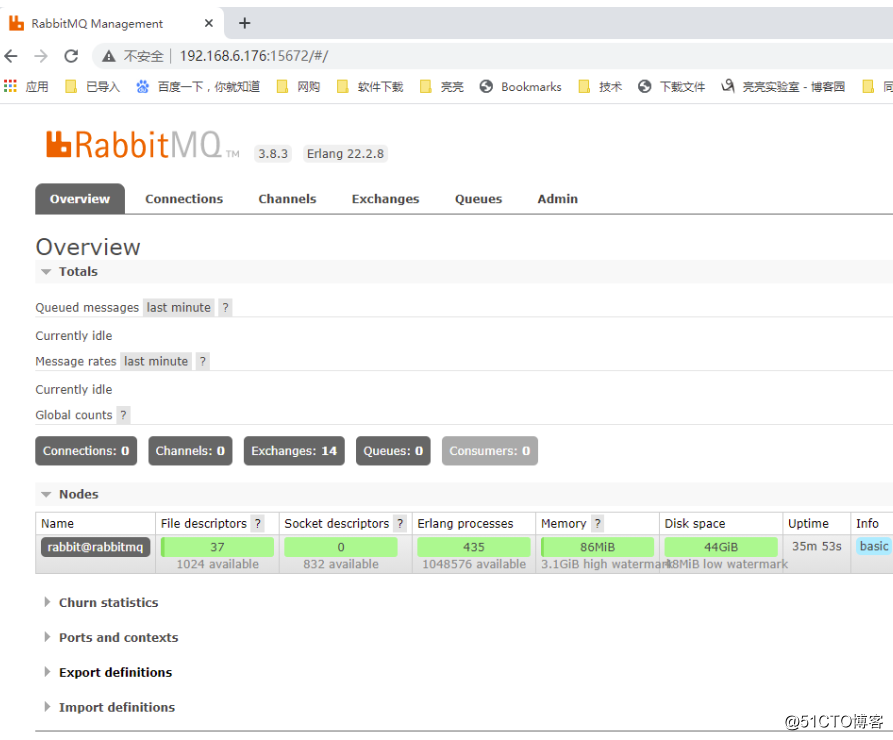Click the 832 available text
The height and width of the screenshot is (740, 893).
(341, 564)
